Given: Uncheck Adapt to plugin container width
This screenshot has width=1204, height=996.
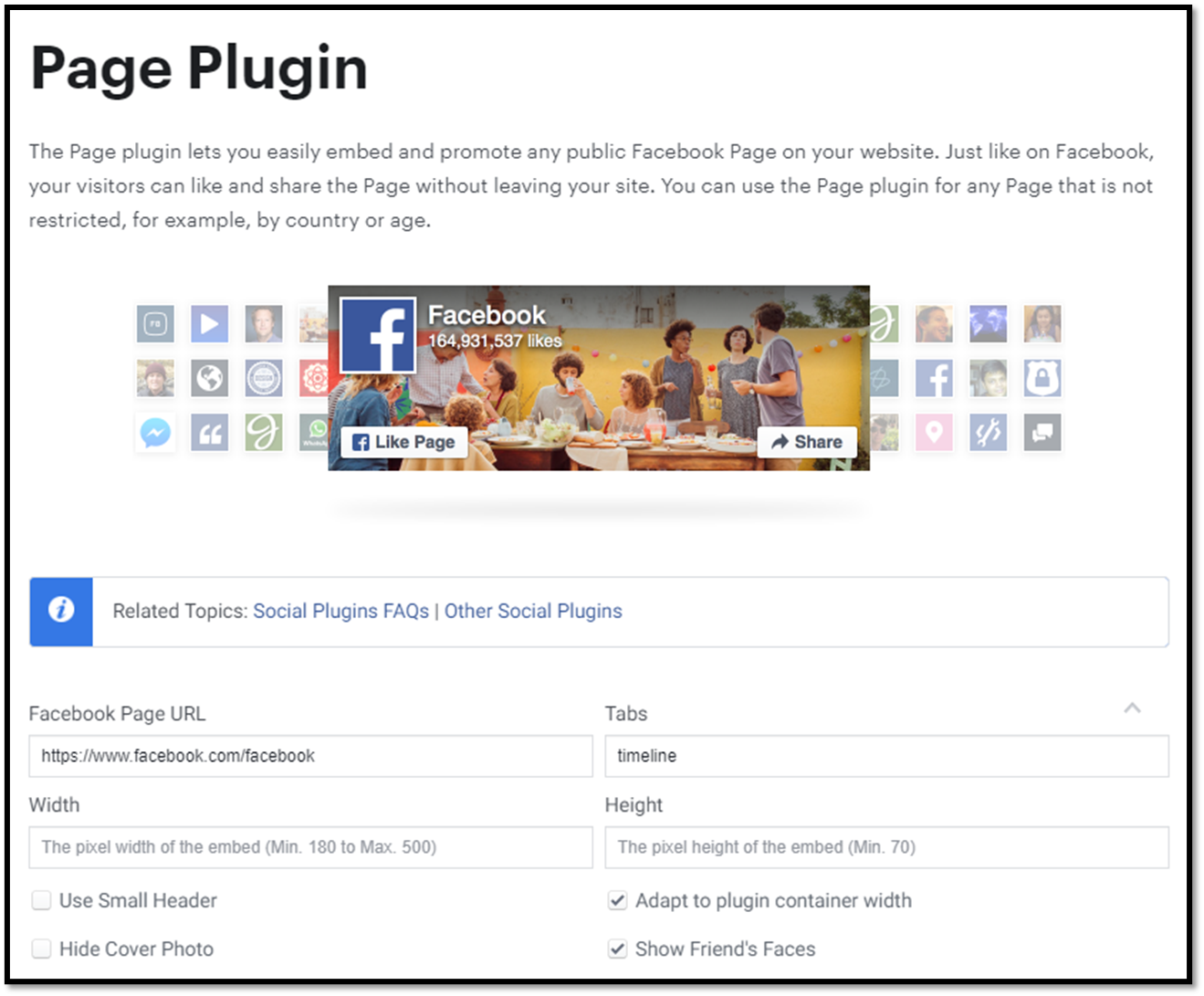Looking at the screenshot, I should coord(618,901).
